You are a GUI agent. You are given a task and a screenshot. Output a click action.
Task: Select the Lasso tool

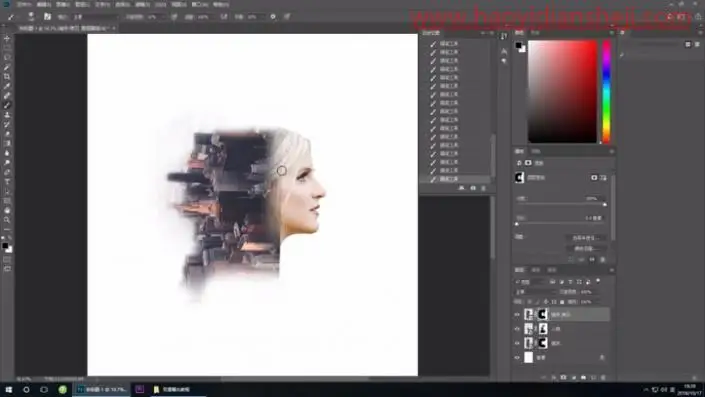(x=7, y=58)
